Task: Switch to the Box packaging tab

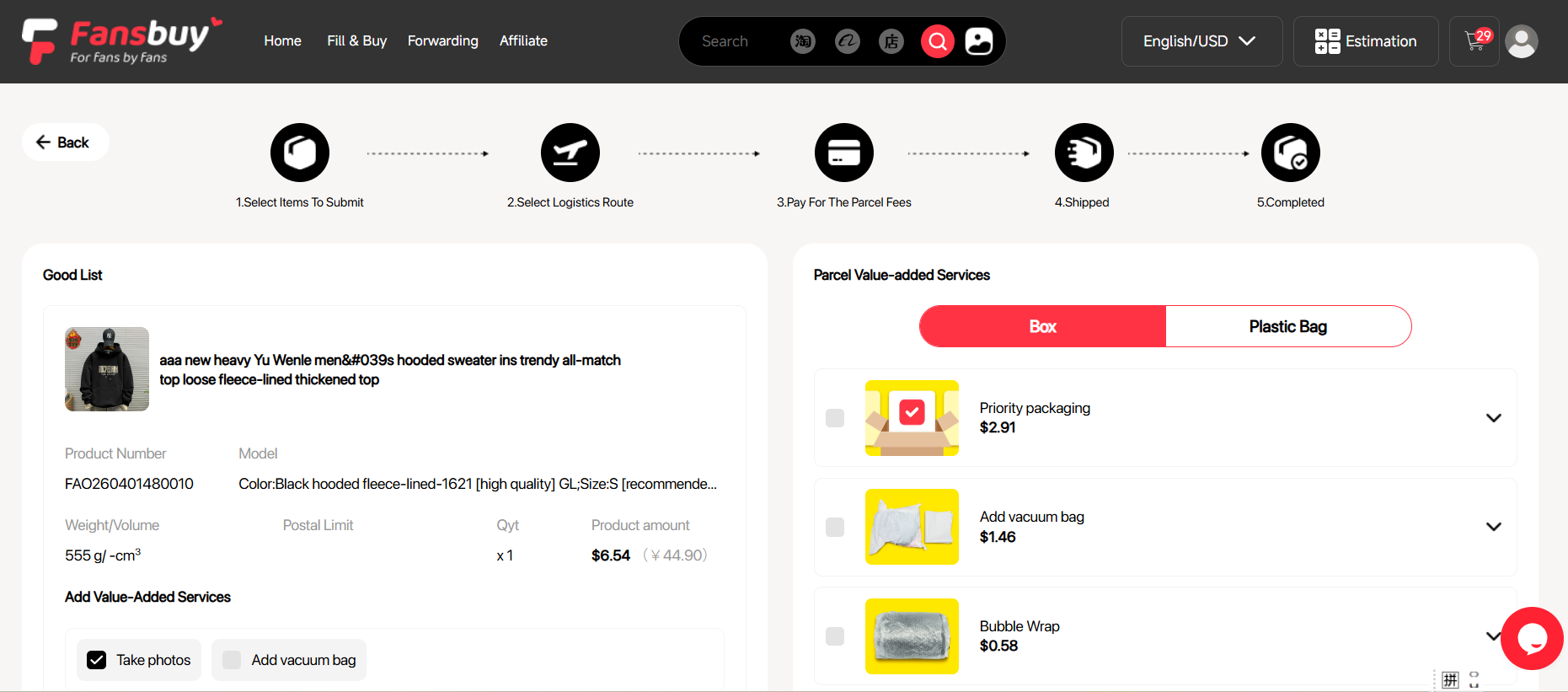Action: tap(1042, 326)
